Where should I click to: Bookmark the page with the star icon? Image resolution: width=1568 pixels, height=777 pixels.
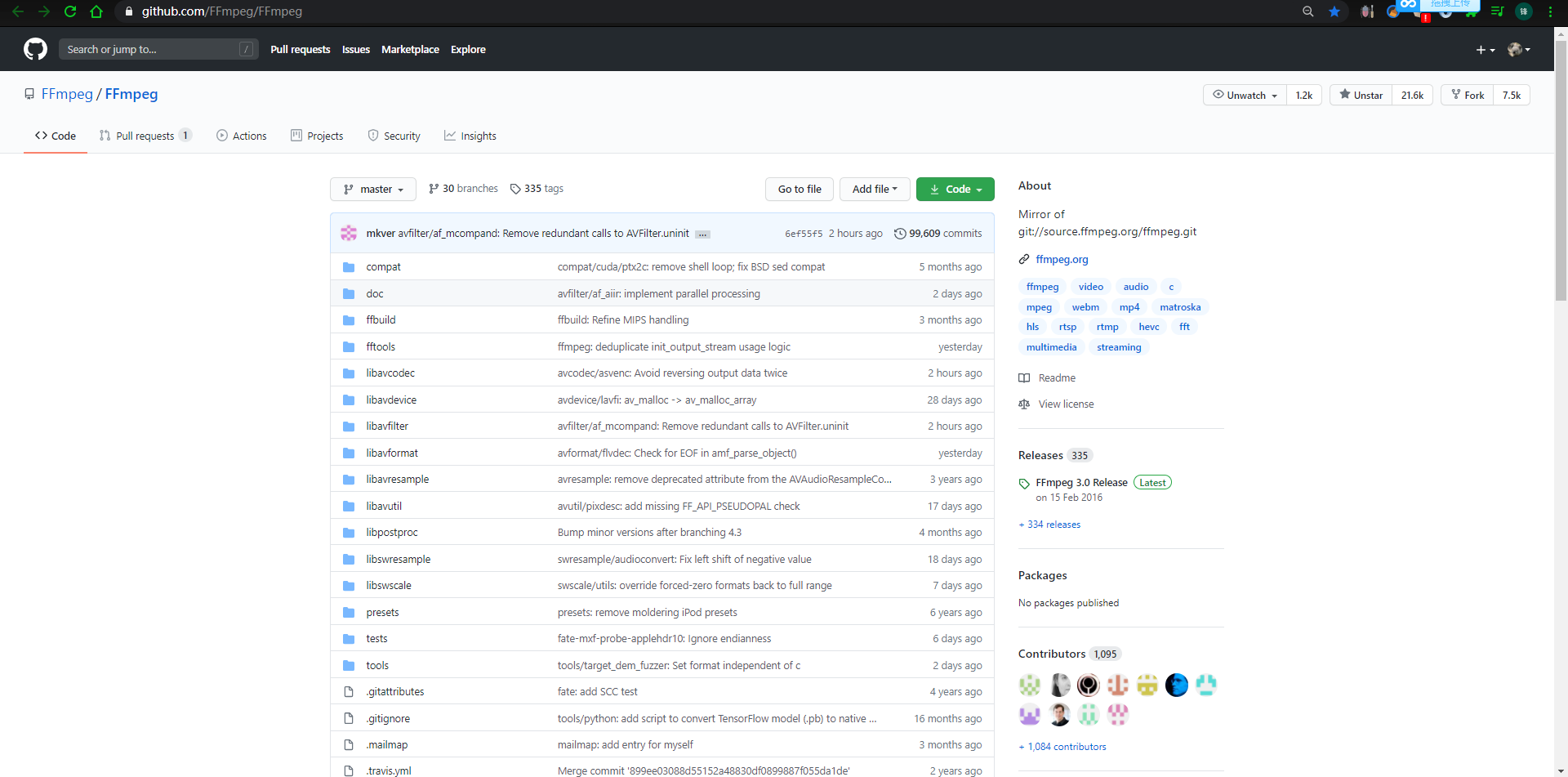pyautogui.click(x=1334, y=11)
